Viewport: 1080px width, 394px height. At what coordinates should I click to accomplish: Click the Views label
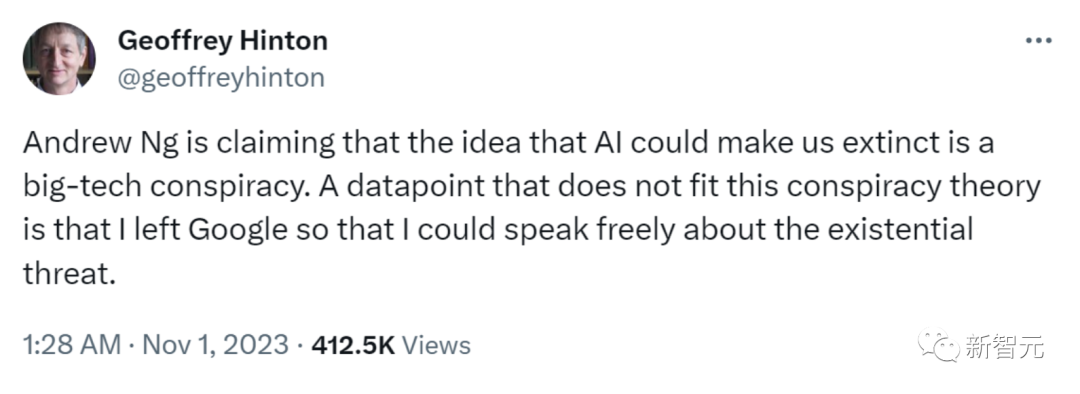pos(436,344)
